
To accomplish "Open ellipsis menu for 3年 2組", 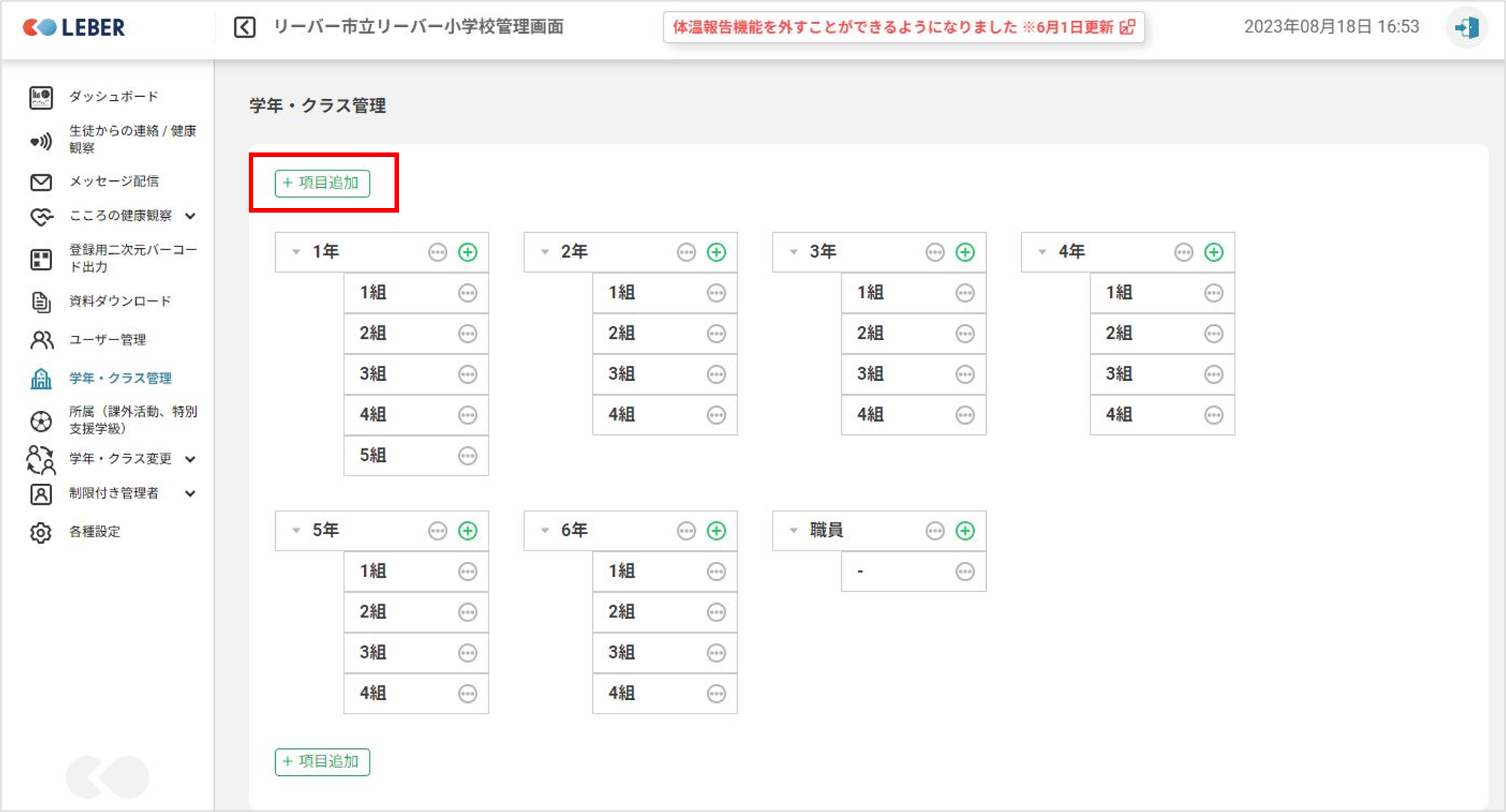I will [965, 334].
